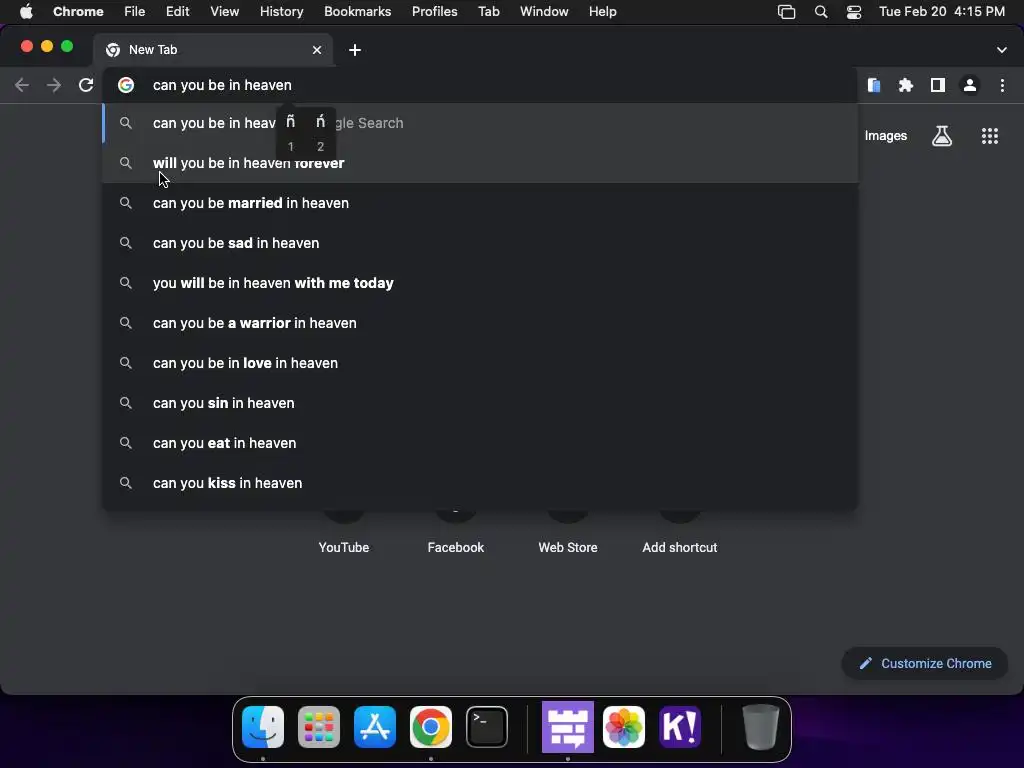This screenshot has width=1024, height=768.
Task: Open the Edit menu
Action: [x=177, y=12]
